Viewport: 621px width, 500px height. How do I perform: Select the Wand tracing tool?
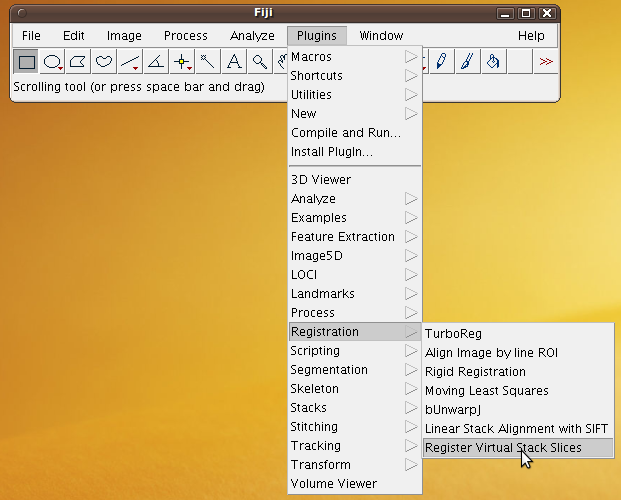coord(208,61)
